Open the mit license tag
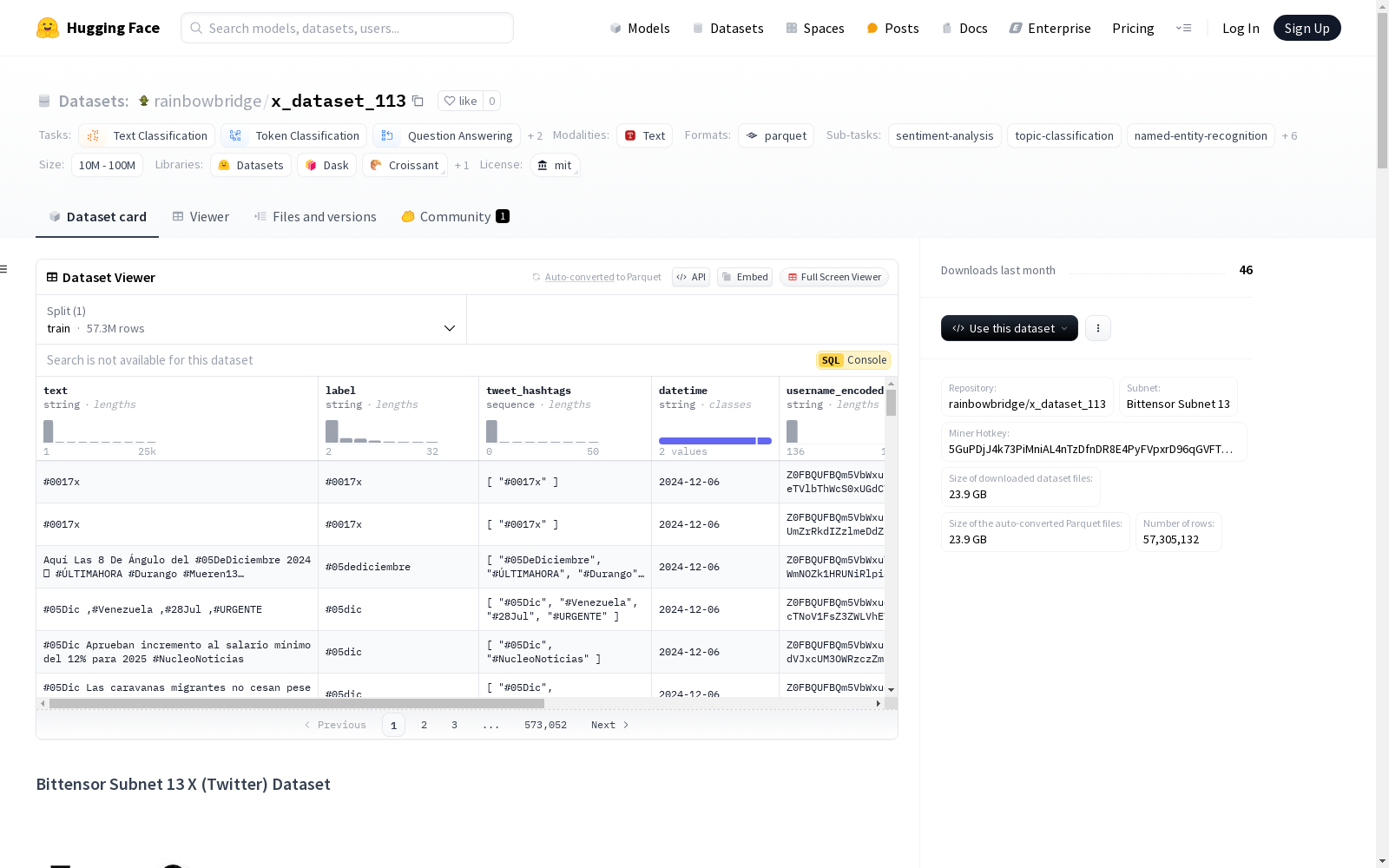 click(555, 166)
